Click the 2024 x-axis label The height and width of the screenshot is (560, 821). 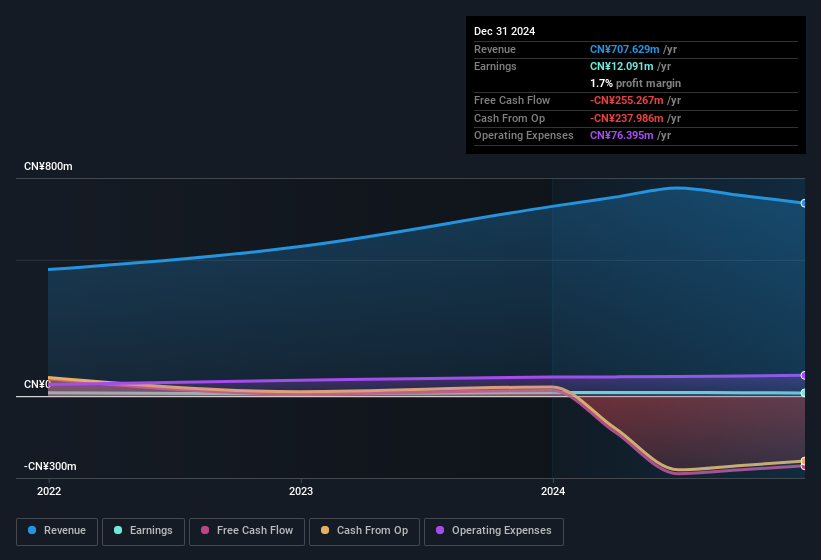click(553, 491)
